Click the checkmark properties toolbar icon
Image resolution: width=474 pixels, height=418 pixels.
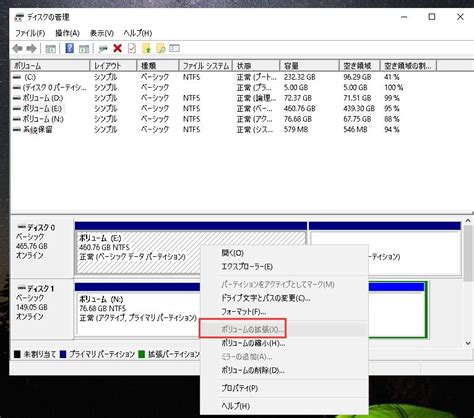point(132,49)
